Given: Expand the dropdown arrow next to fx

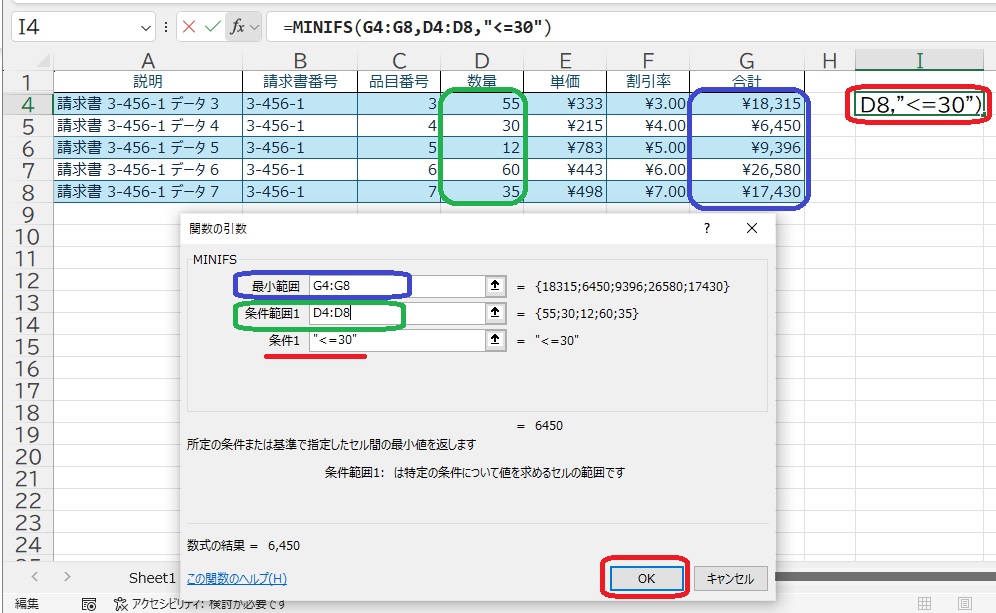Looking at the screenshot, I should [254, 28].
